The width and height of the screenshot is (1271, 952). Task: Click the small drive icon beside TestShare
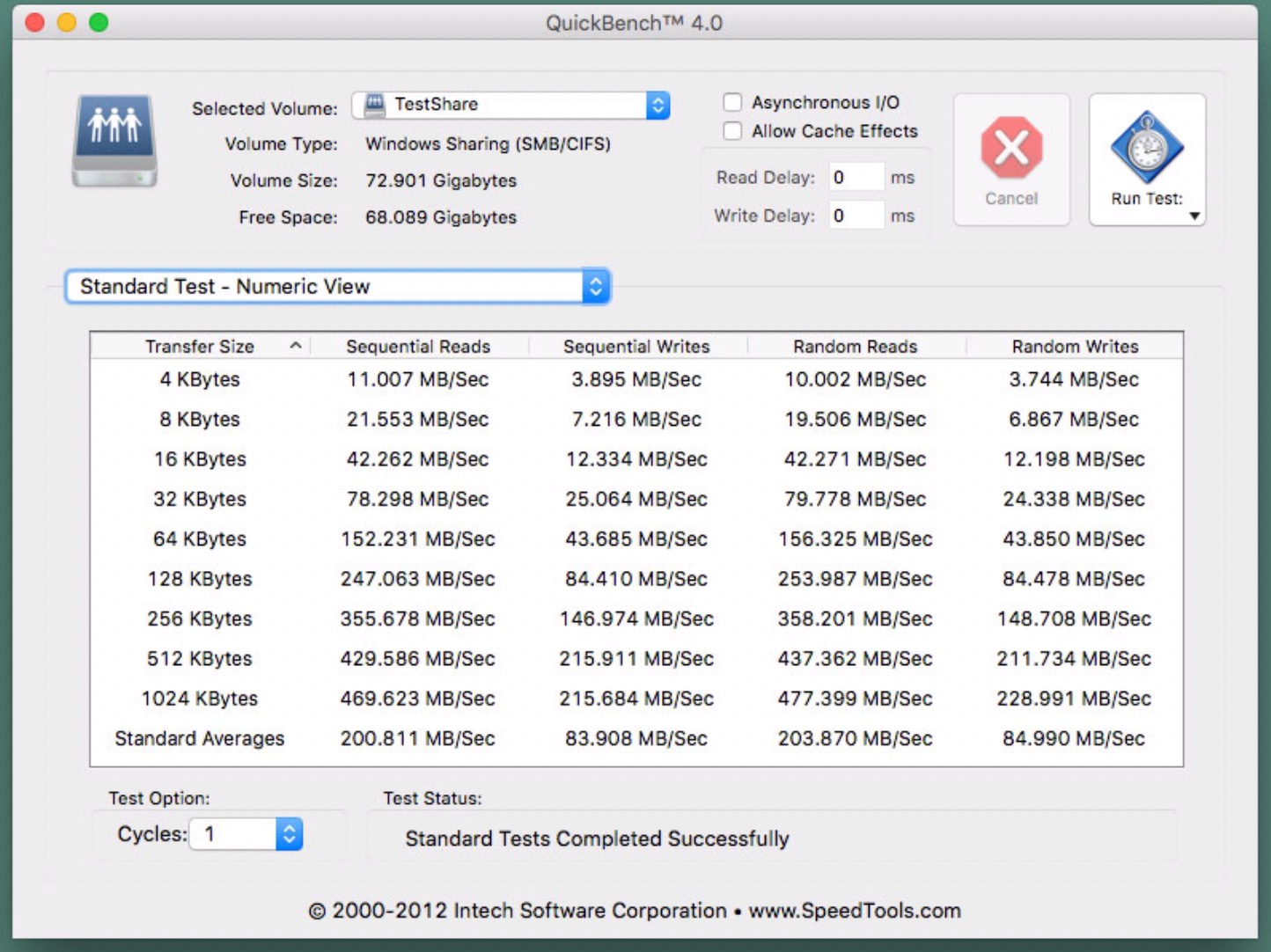point(375,105)
